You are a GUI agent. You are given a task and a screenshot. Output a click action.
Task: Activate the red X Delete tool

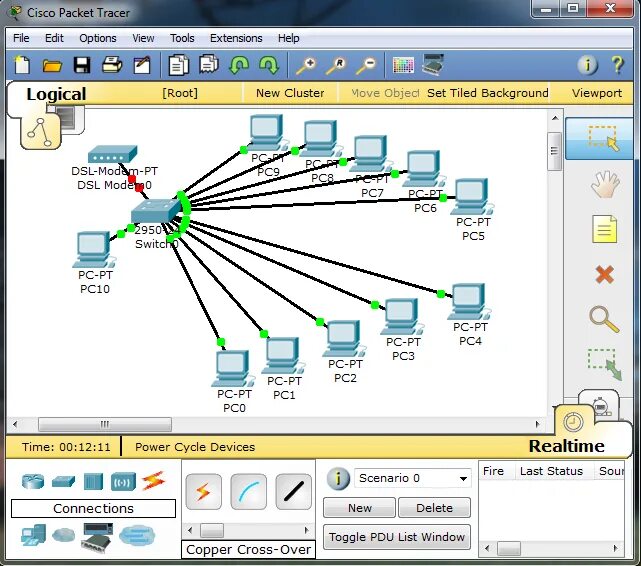605,274
